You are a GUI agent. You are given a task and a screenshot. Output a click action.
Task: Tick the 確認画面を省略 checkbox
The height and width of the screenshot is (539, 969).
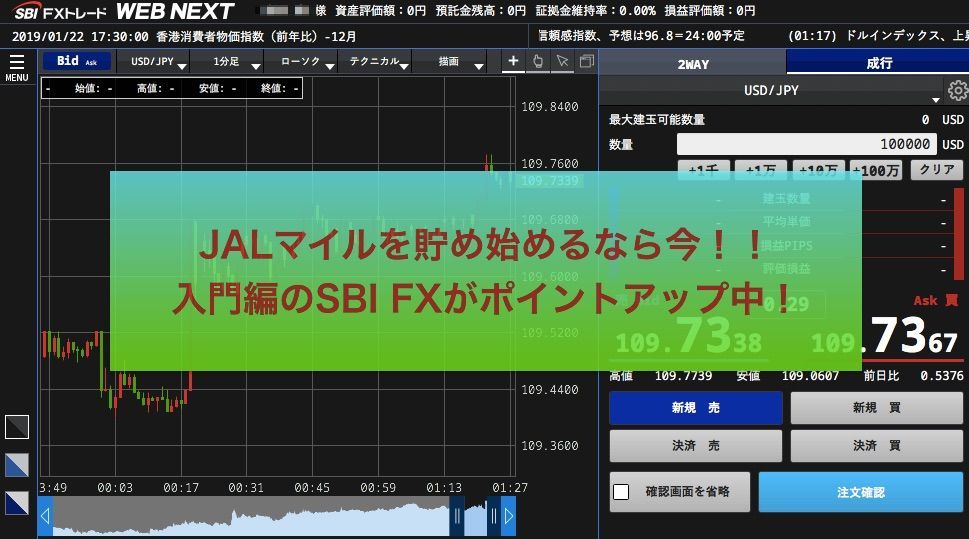coord(621,492)
